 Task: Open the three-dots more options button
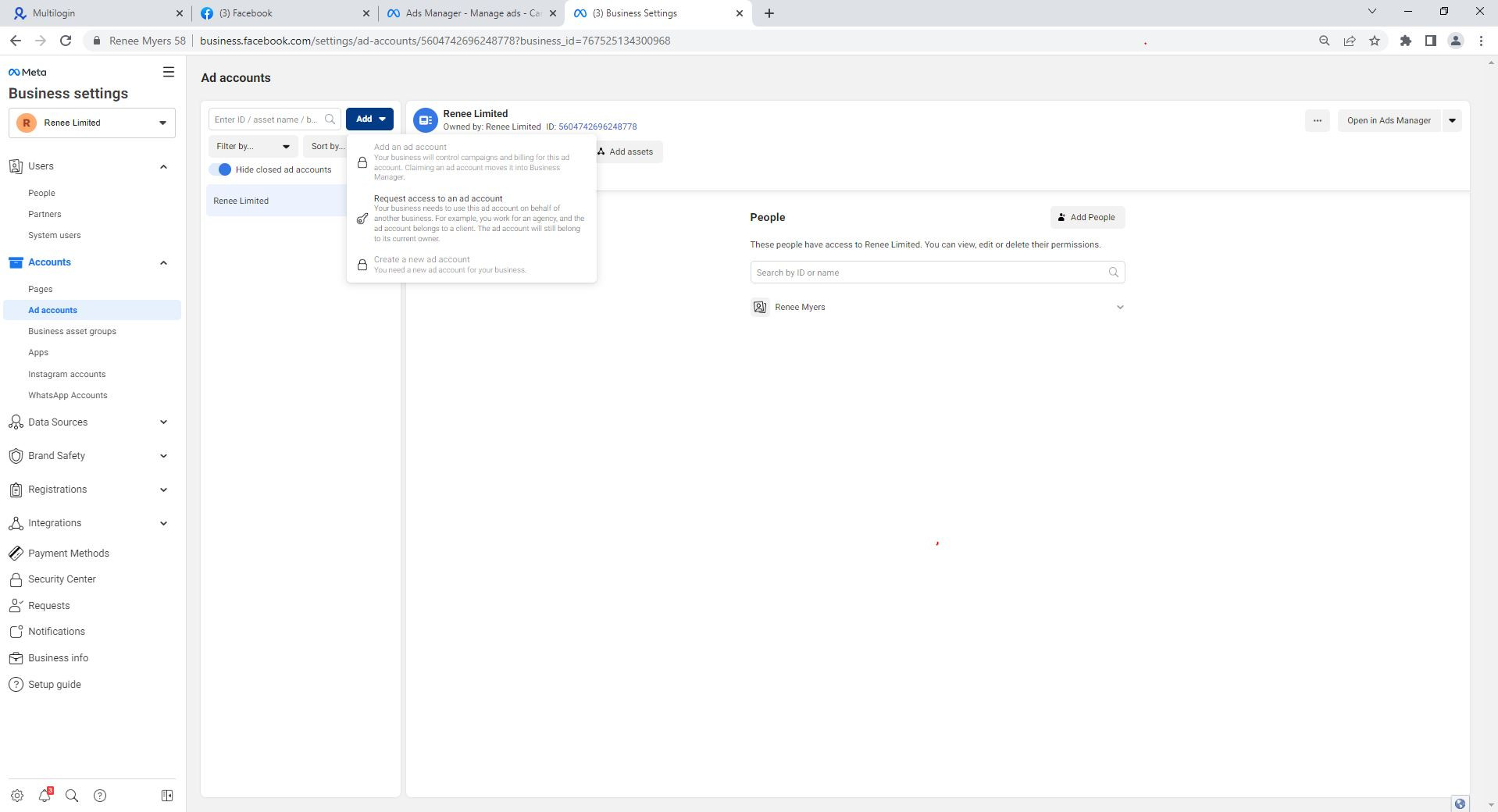pos(1317,120)
